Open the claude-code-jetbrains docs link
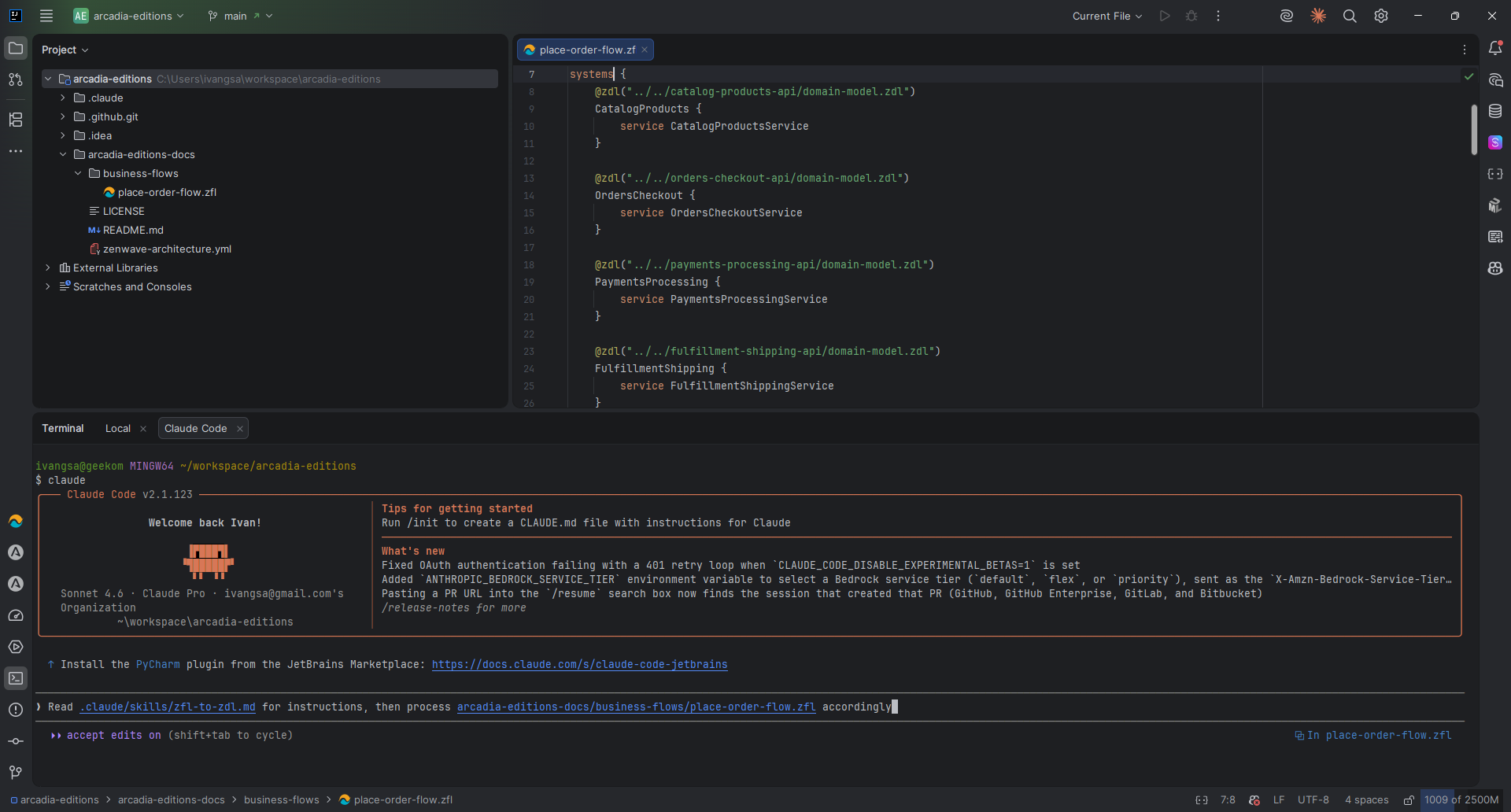Viewport: 1511px width, 812px height. point(579,664)
